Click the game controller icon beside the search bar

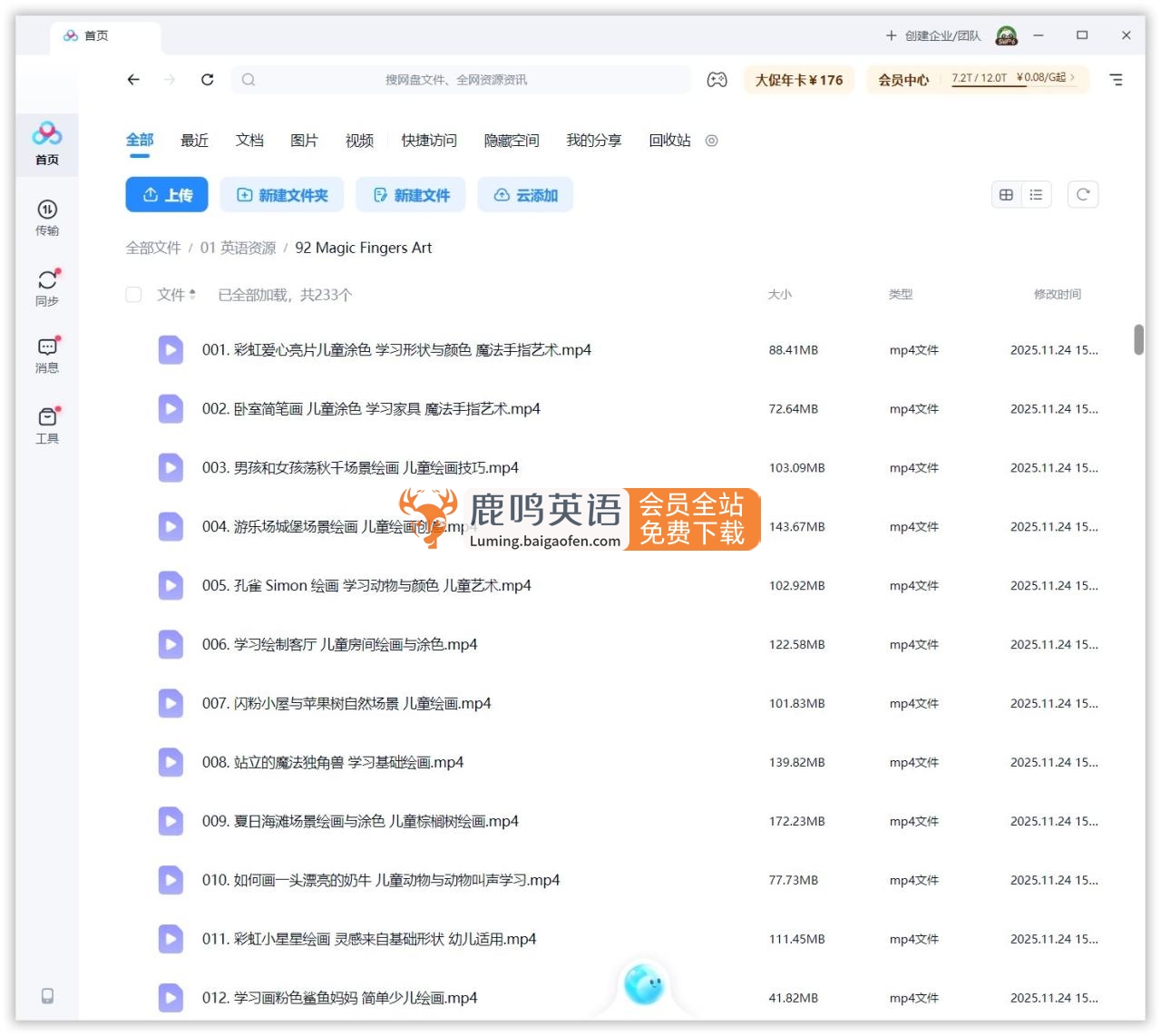pos(717,80)
